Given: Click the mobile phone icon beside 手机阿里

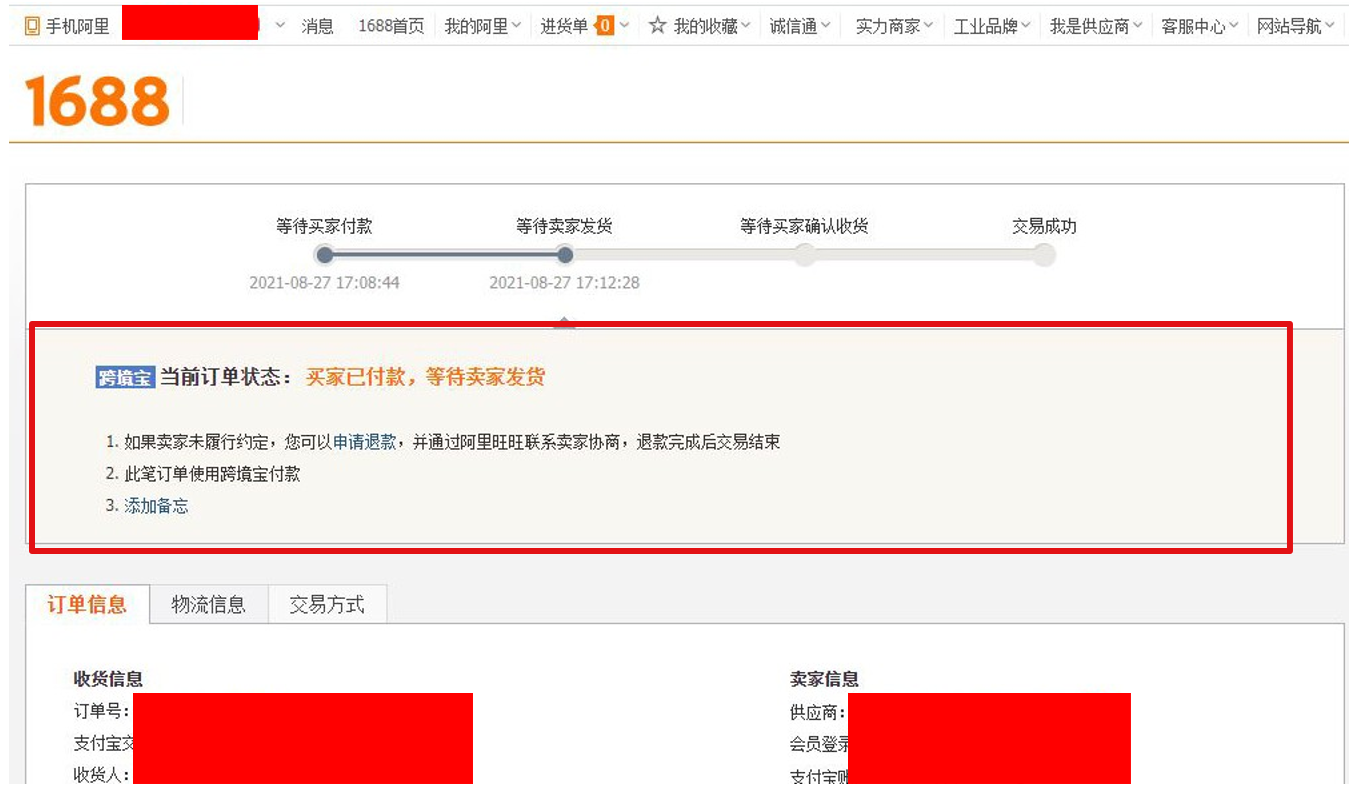Looking at the screenshot, I should (32, 27).
